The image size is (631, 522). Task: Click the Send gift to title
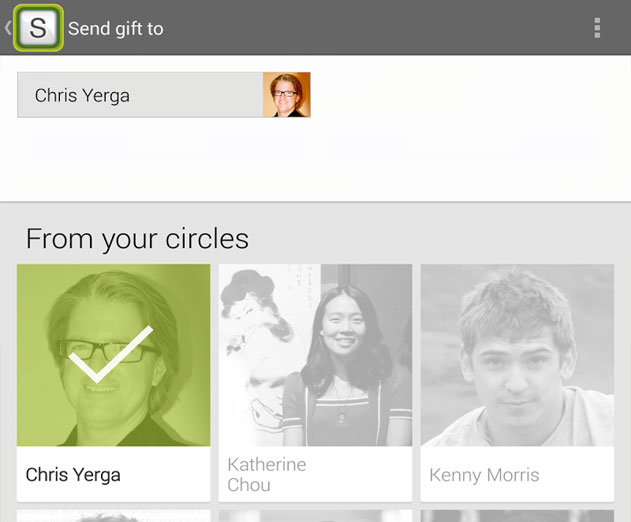(x=115, y=29)
